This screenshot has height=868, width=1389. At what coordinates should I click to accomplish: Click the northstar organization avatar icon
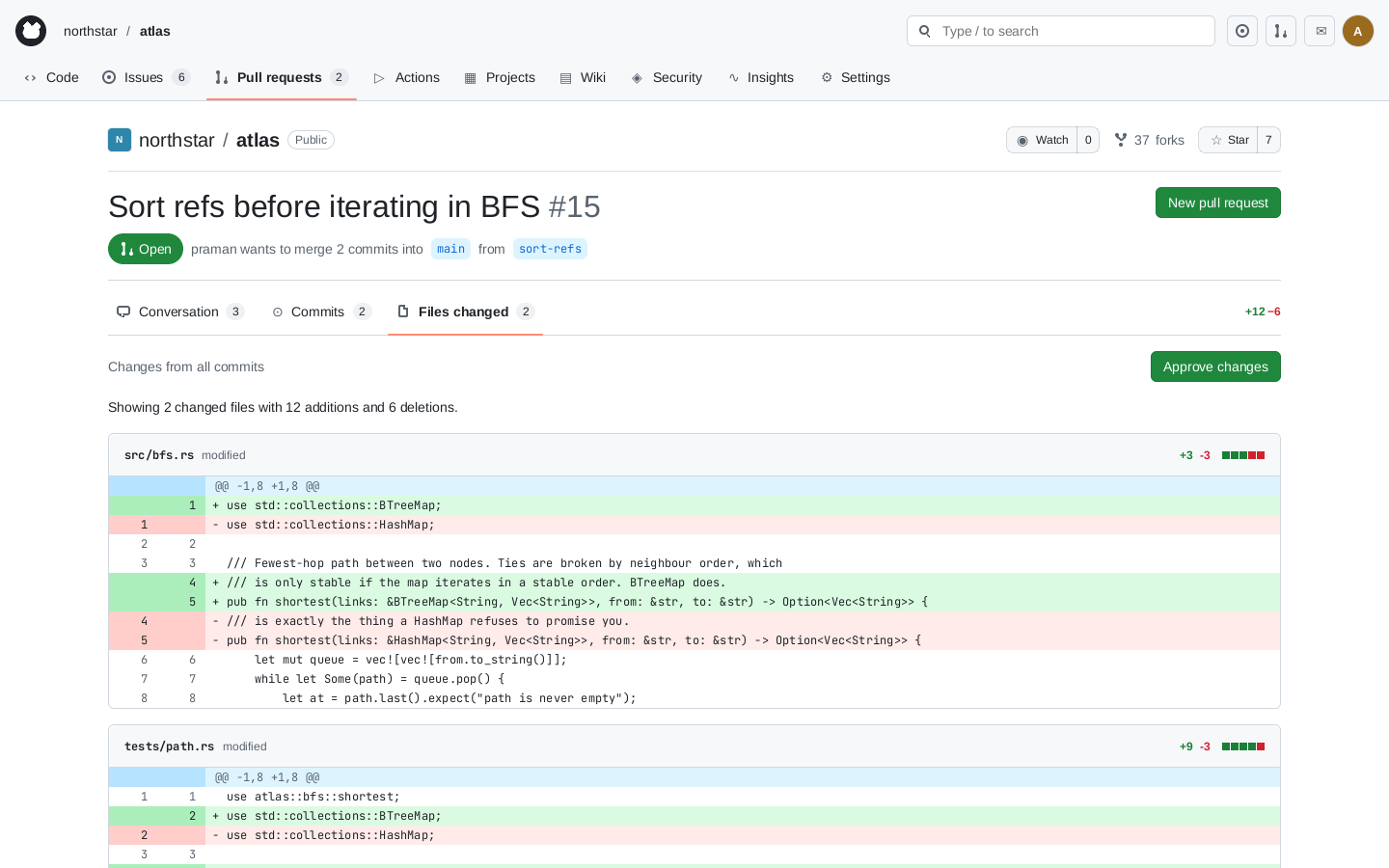tap(120, 140)
